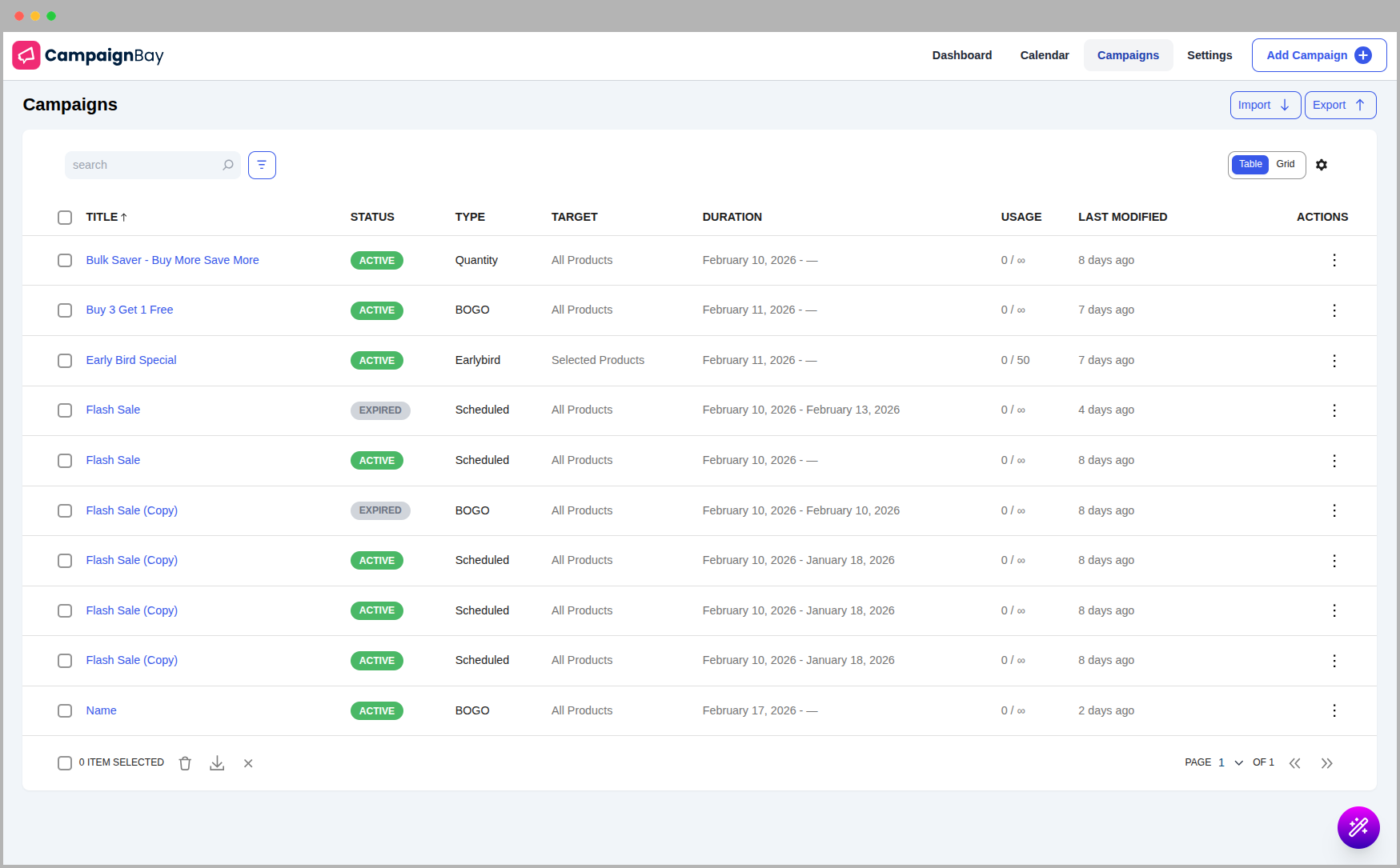The width and height of the screenshot is (1400, 868).
Task: Expand the page number dropdown
Action: (1238, 763)
